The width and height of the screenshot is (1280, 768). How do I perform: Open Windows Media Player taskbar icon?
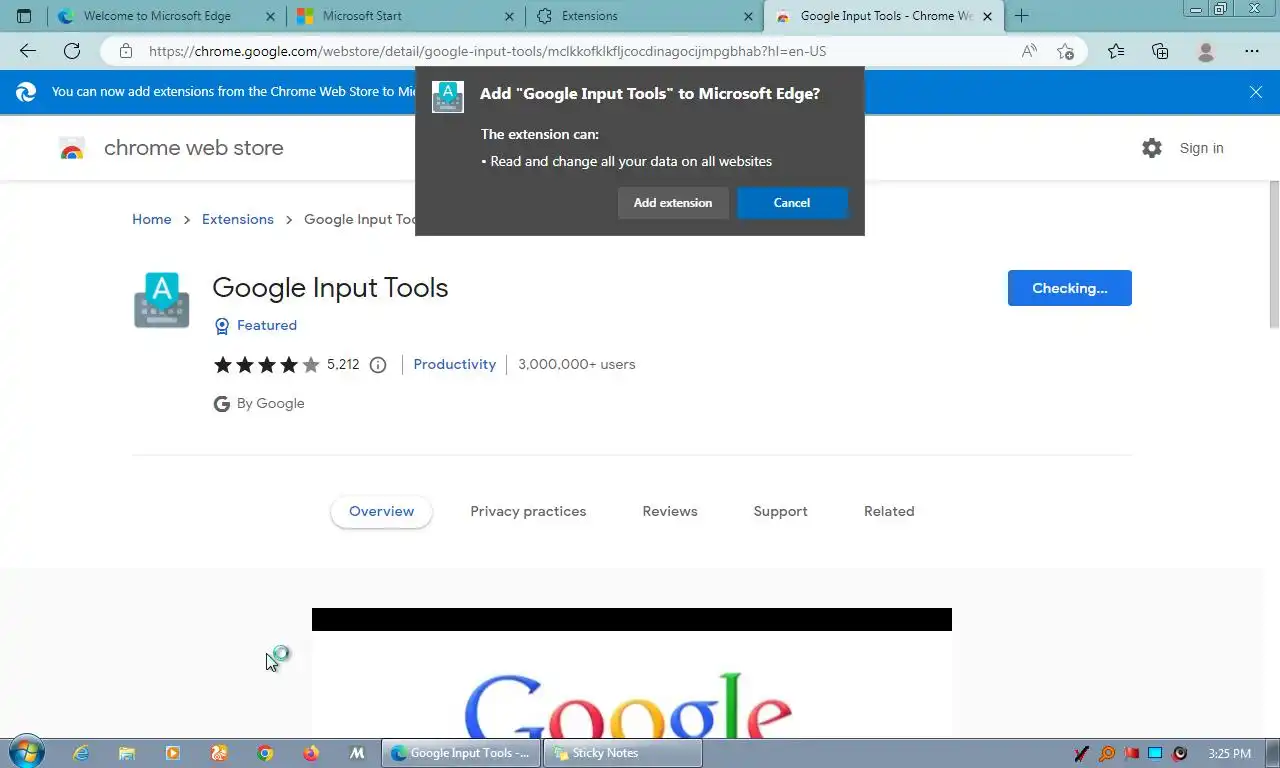click(x=173, y=753)
